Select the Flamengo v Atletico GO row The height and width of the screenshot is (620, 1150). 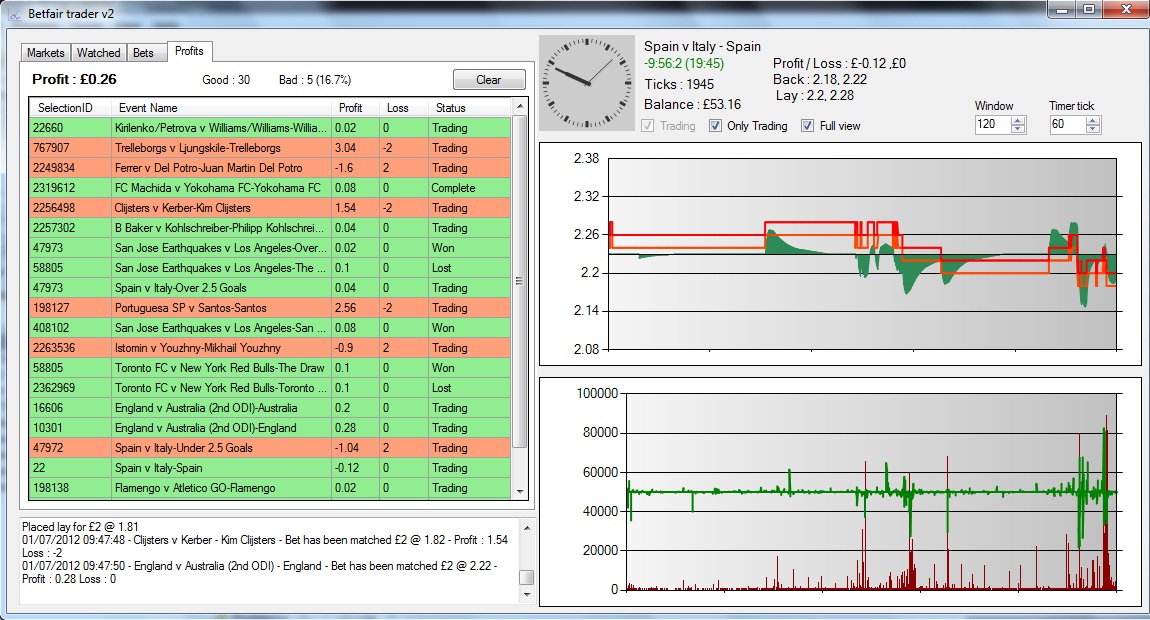(x=270, y=488)
